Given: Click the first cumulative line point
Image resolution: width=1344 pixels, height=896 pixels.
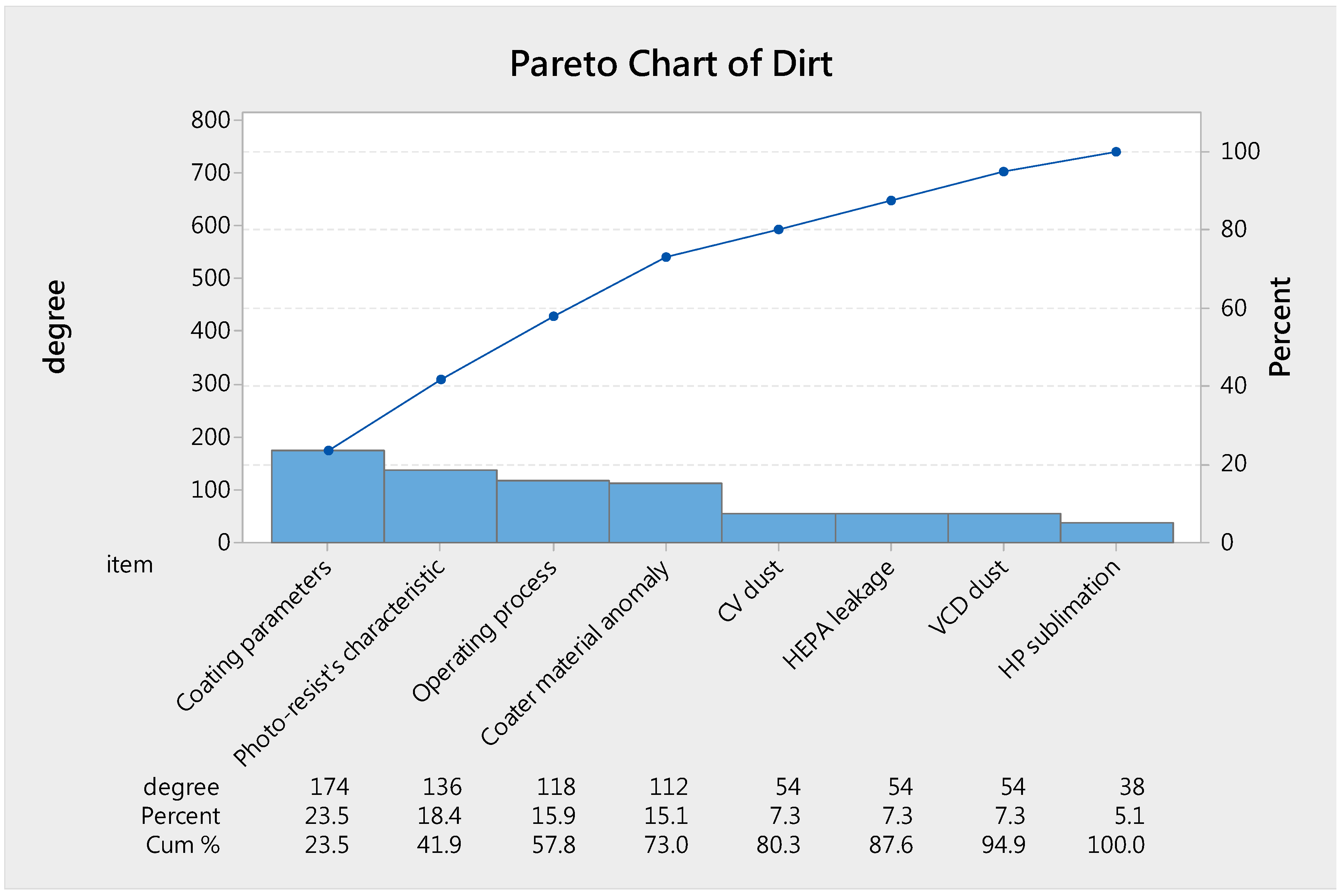Looking at the screenshot, I should (329, 451).
